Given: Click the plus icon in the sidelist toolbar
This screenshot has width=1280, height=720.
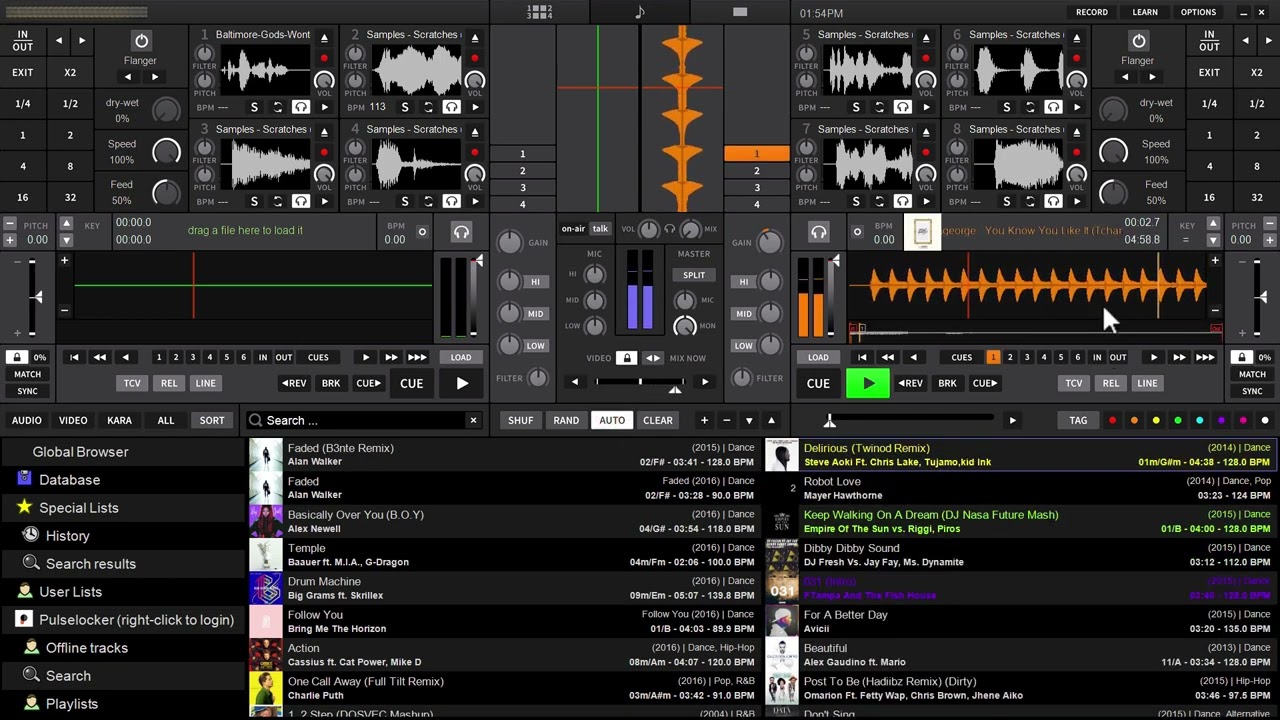Looking at the screenshot, I should click(x=704, y=420).
